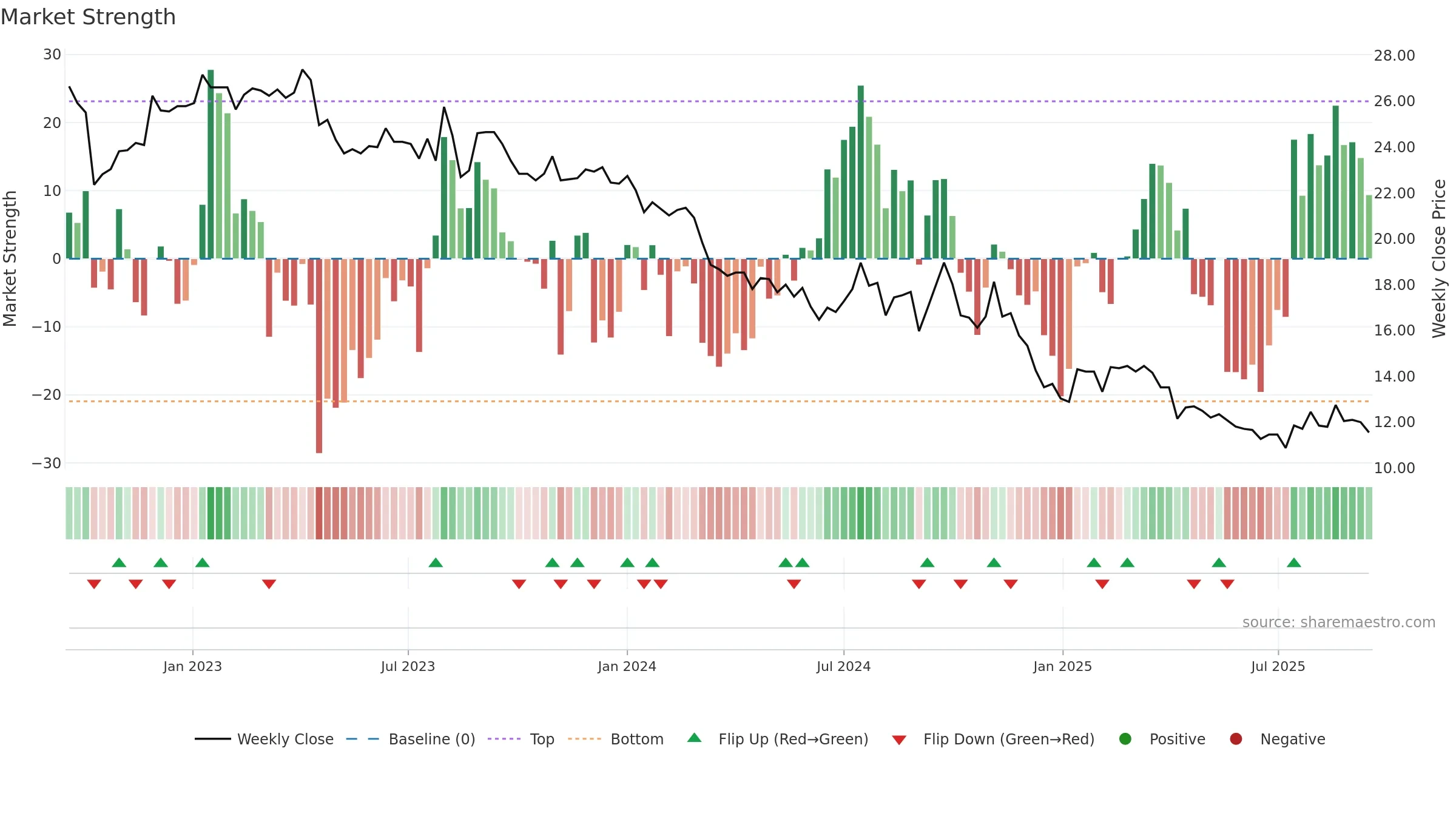1456x819 pixels.
Task: Click the earliest green flip-up triangle marker
Action: click(119, 562)
